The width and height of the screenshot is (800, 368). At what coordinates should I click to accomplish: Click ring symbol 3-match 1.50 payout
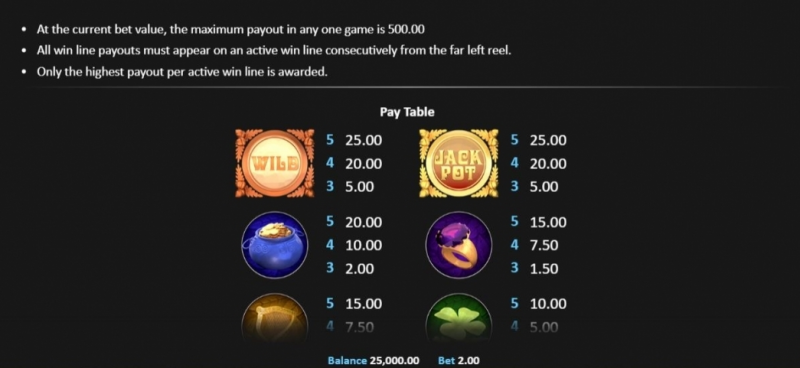tap(534, 268)
